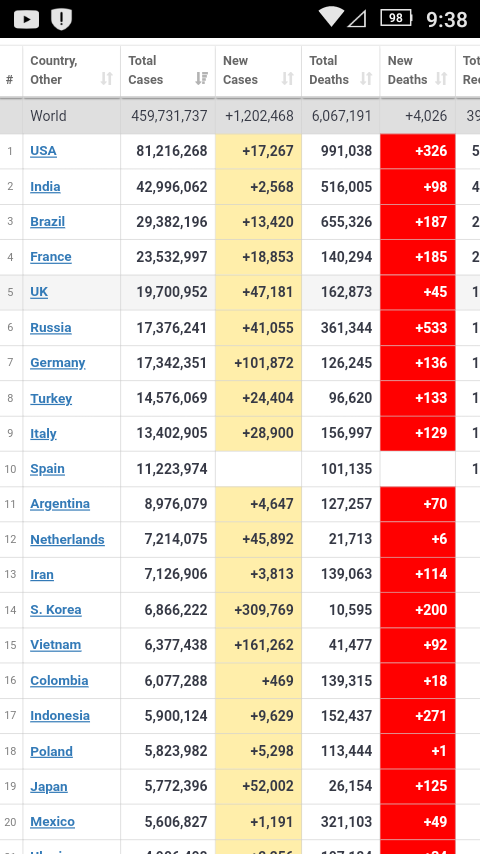Click red +533 New Deaths cell for Russia
The width and height of the screenshot is (480, 854).
click(418, 328)
